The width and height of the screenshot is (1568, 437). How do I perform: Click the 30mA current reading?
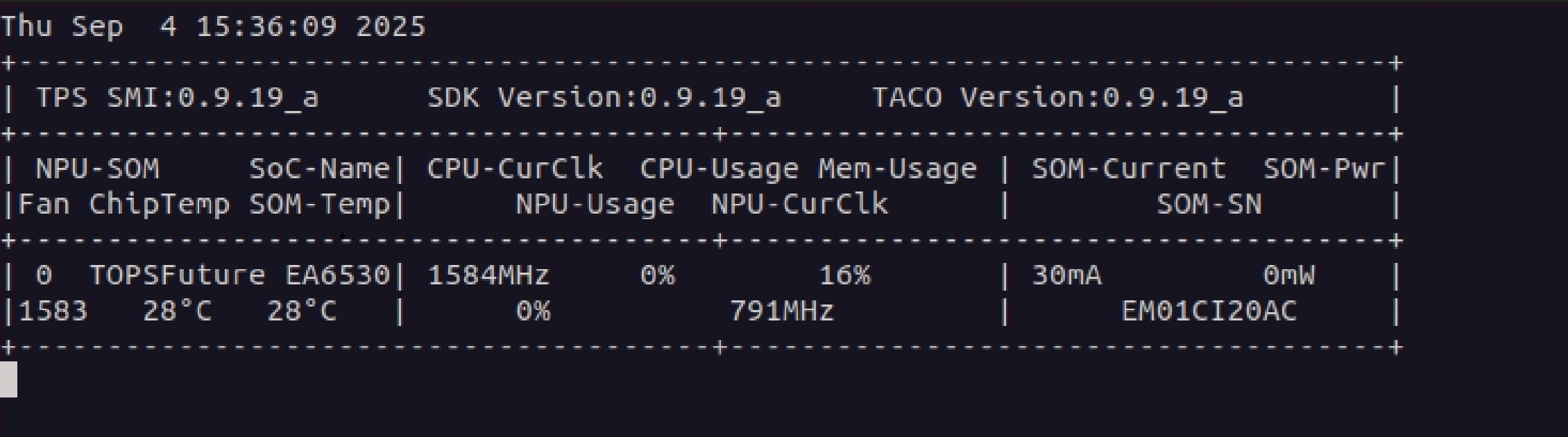1066,275
